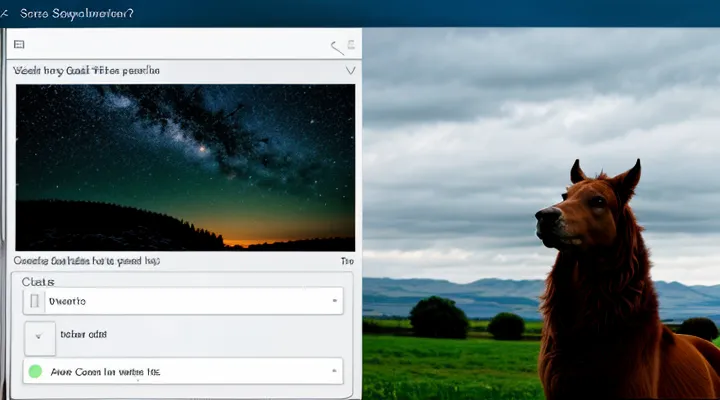Click the document icon in the Dwoetto row
720x400 pixels.
(x=36, y=301)
